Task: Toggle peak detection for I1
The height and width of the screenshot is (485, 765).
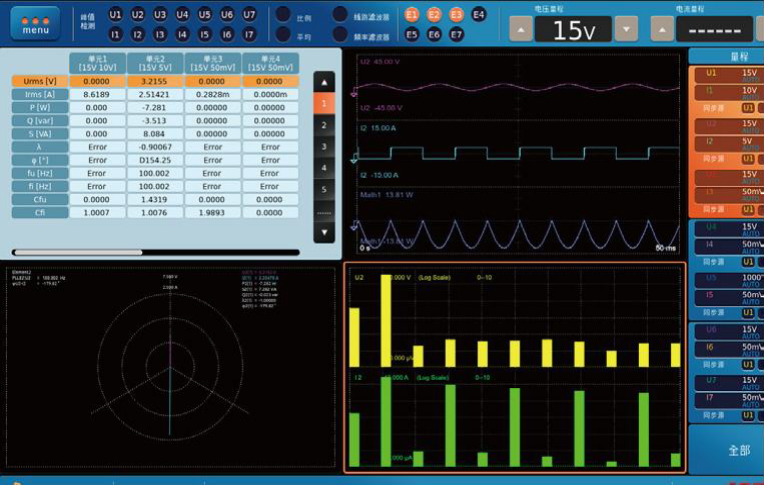Action: point(115,35)
